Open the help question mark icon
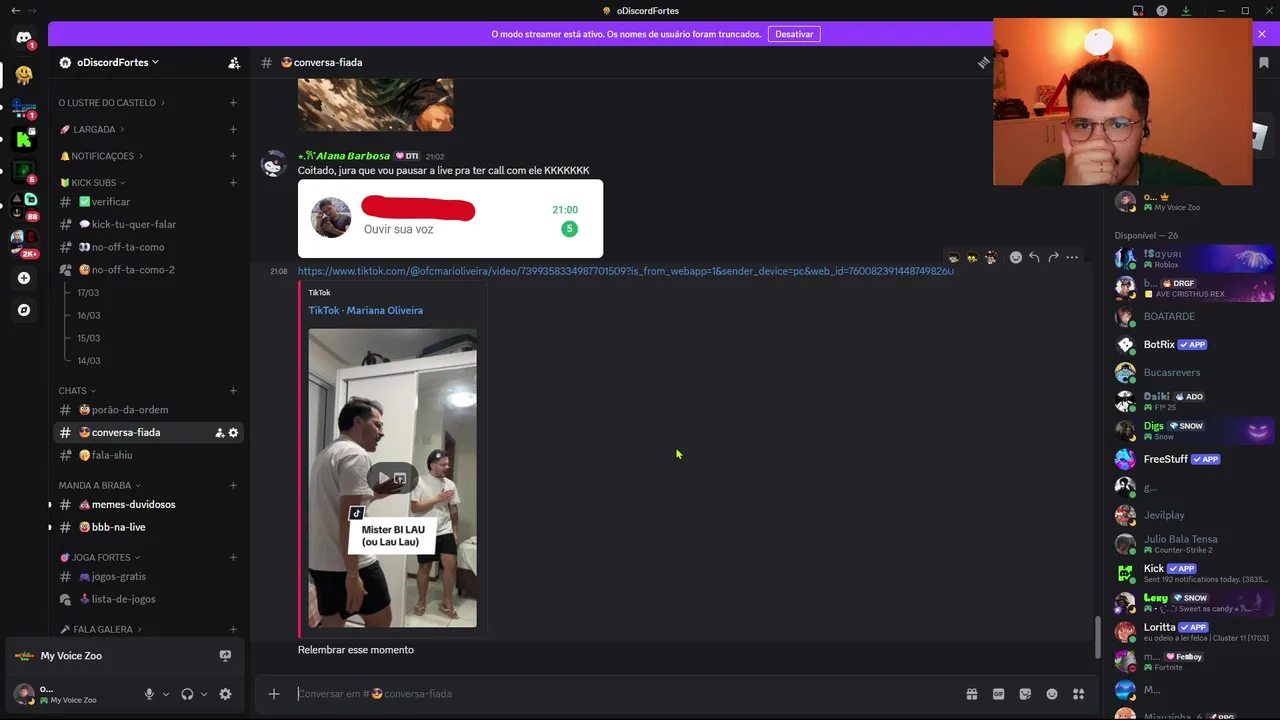1280x720 pixels. [x=1162, y=11]
